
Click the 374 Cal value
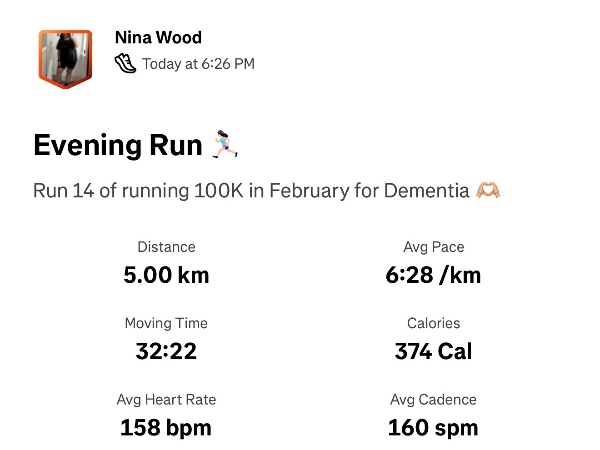pyautogui.click(x=433, y=351)
